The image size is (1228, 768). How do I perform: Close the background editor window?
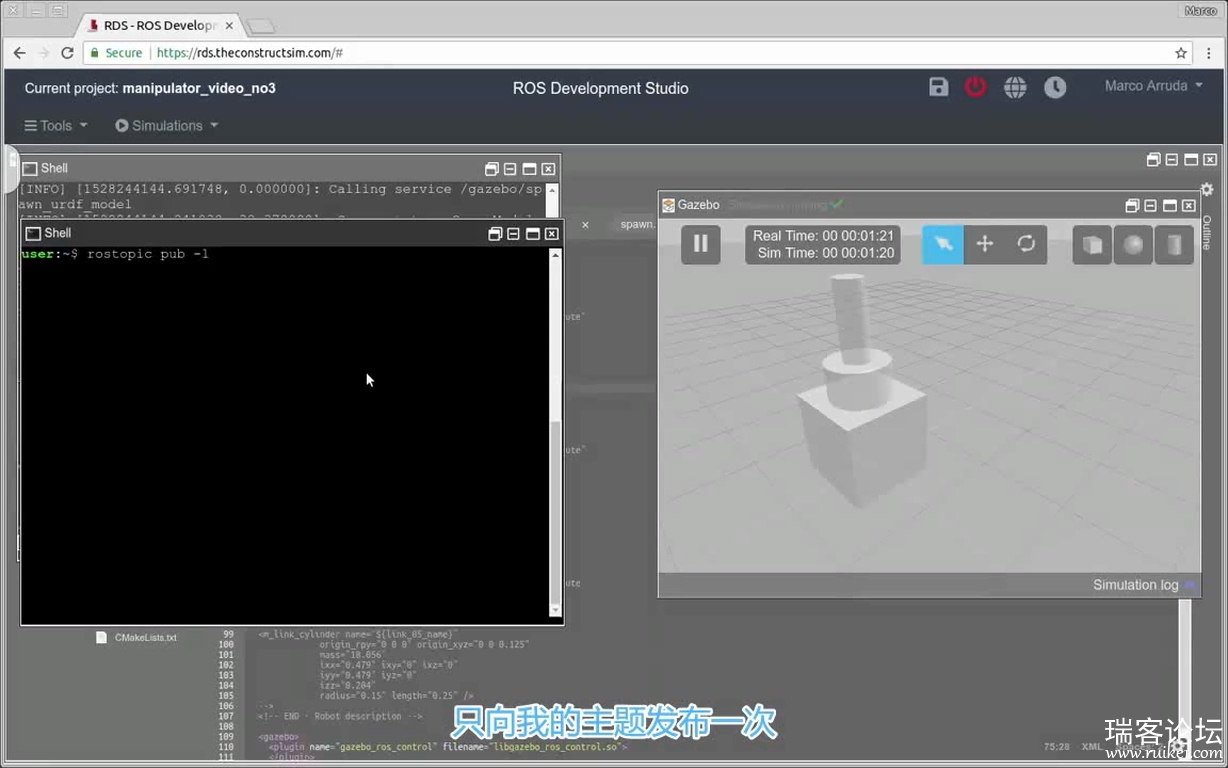(1210, 159)
